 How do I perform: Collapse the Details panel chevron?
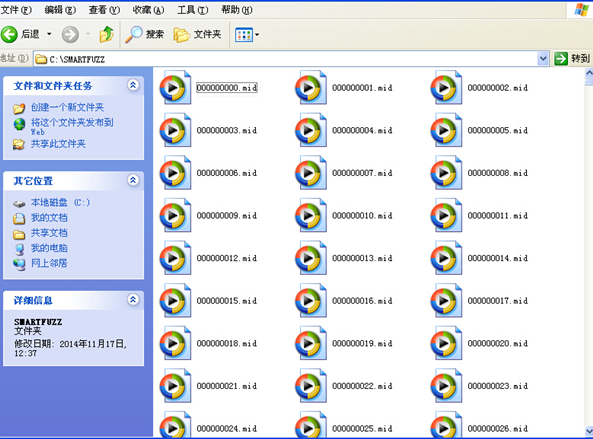(x=133, y=299)
